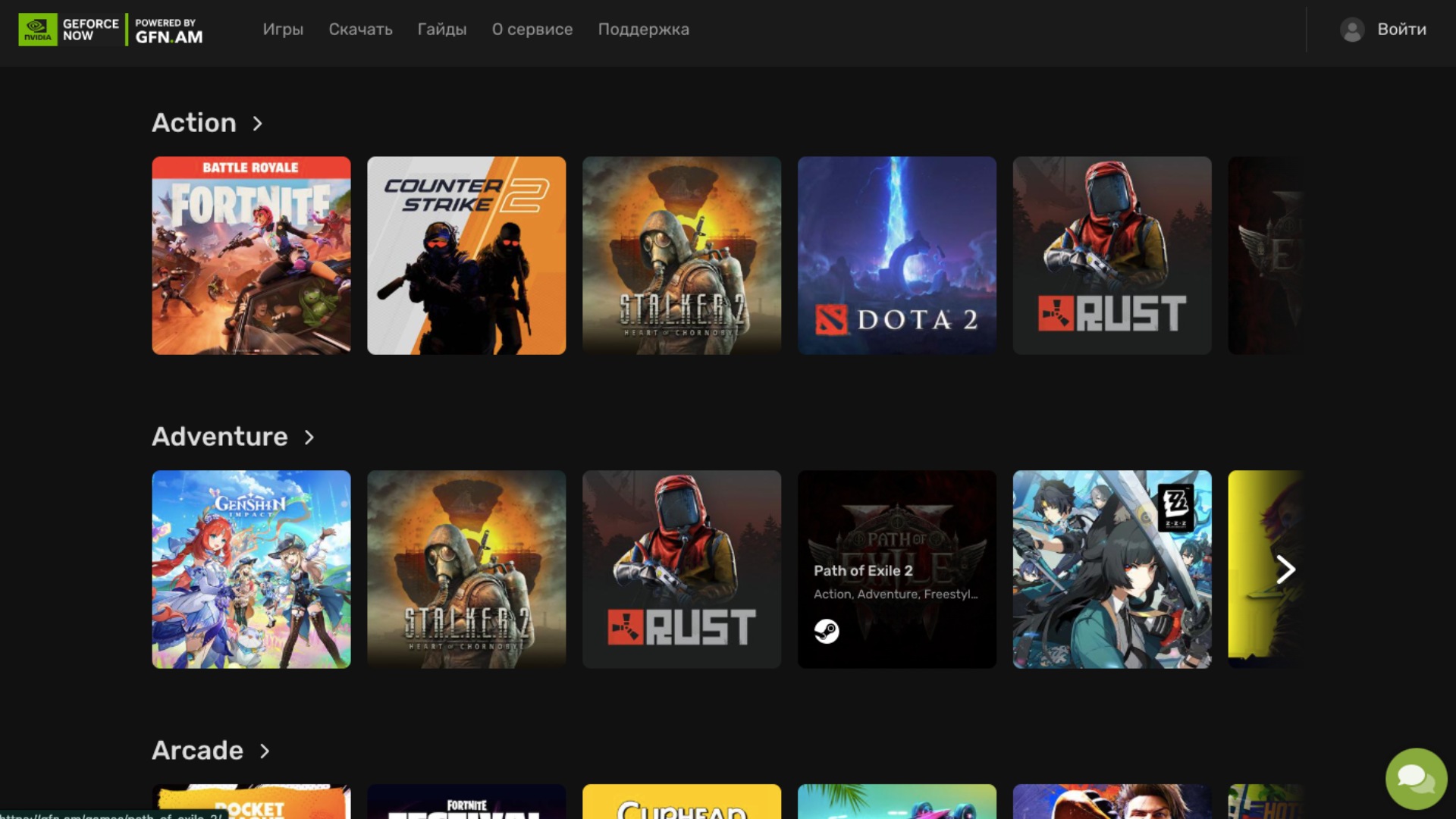
Task: Open the Скачать page
Action: coord(360,30)
